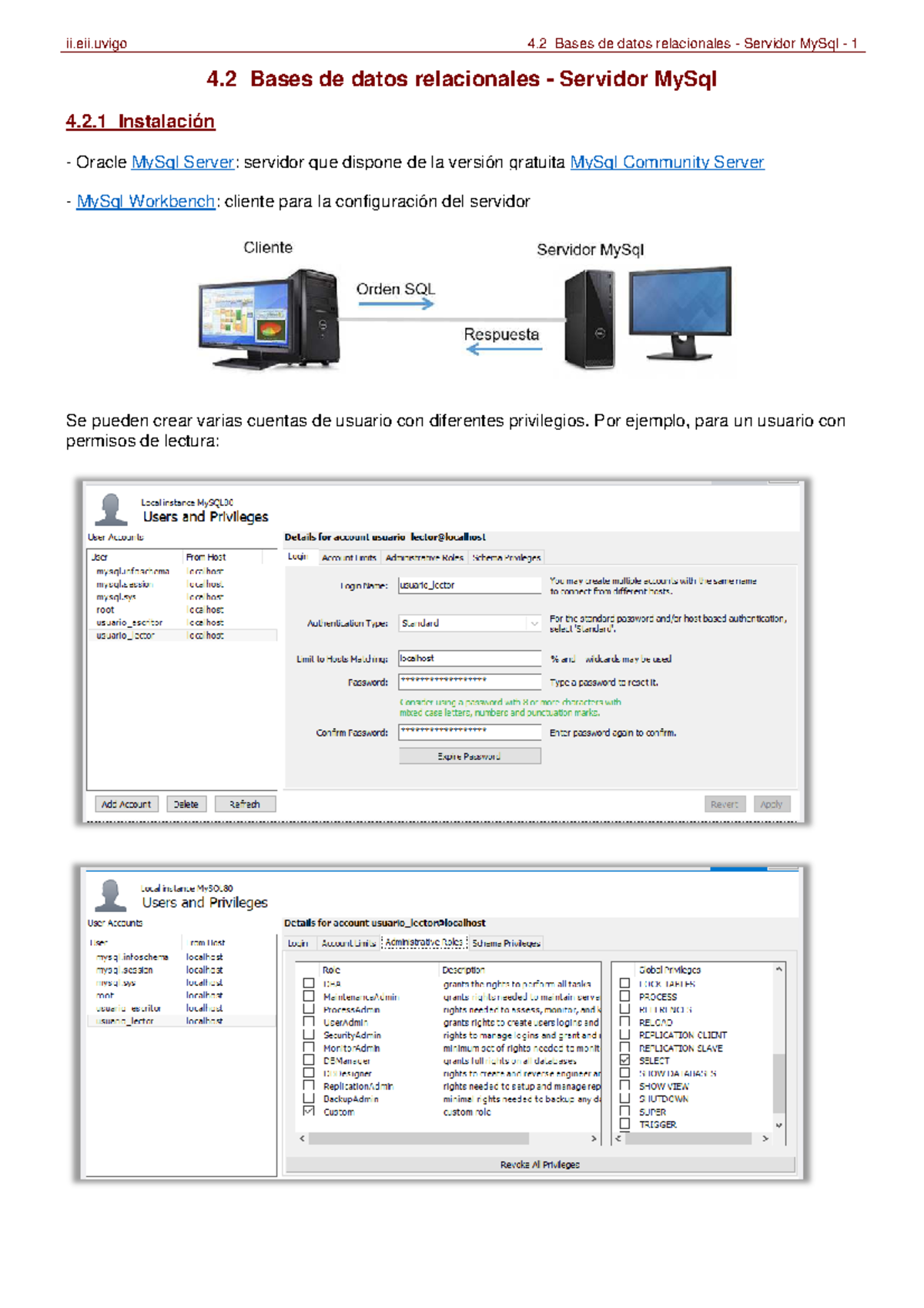Viewport: 924px width, 1308px height.
Task: Toggle the DBManager role checkbox
Action: point(309,1060)
